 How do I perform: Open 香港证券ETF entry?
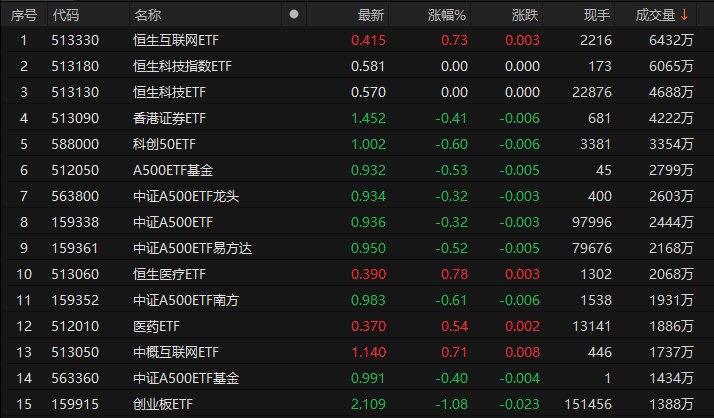[x=169, y=118]
